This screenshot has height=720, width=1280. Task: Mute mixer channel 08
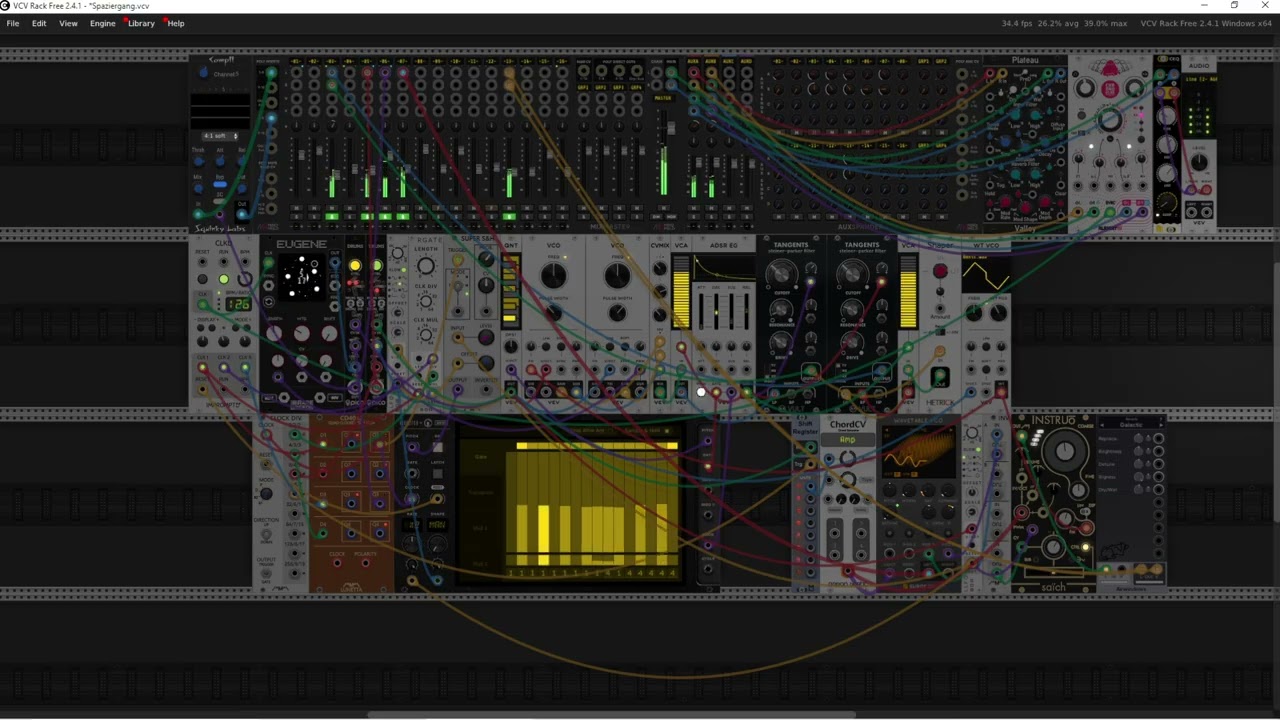pos(420,208)
